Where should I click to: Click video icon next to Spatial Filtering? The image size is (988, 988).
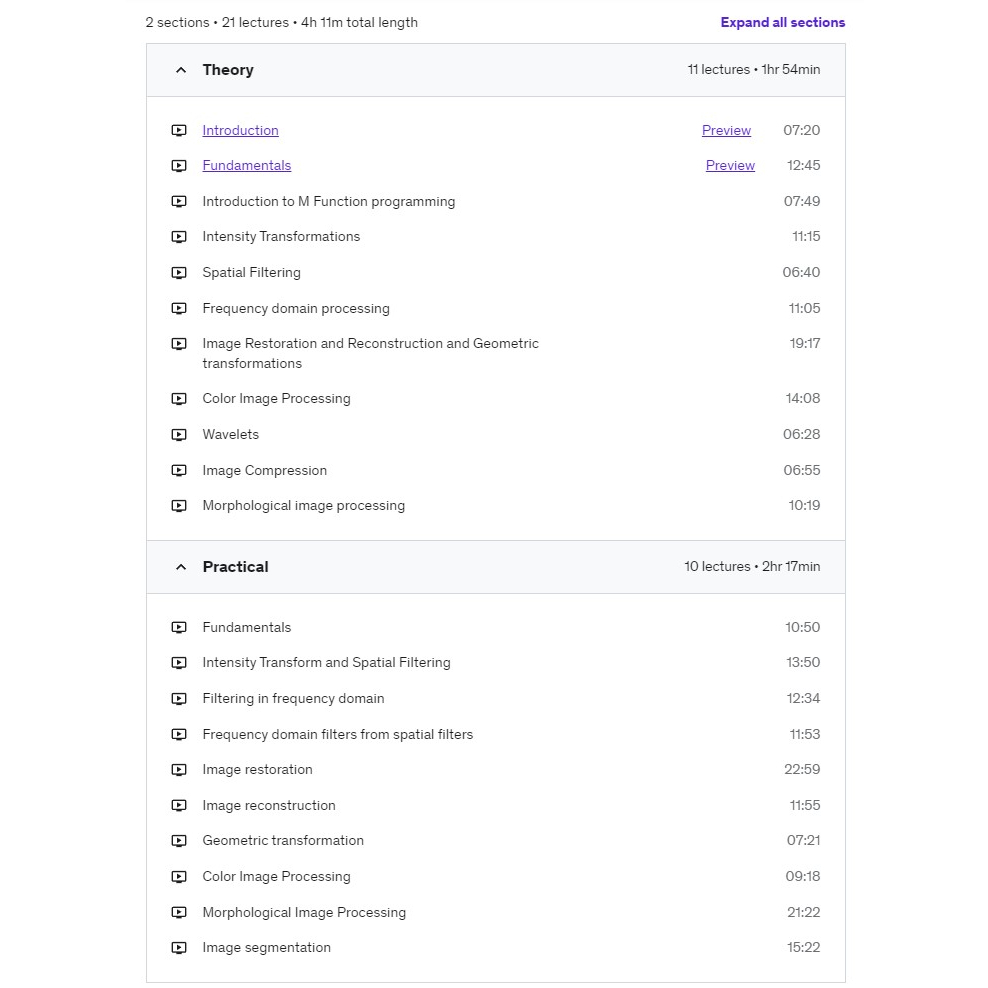(x=179, y=272)
